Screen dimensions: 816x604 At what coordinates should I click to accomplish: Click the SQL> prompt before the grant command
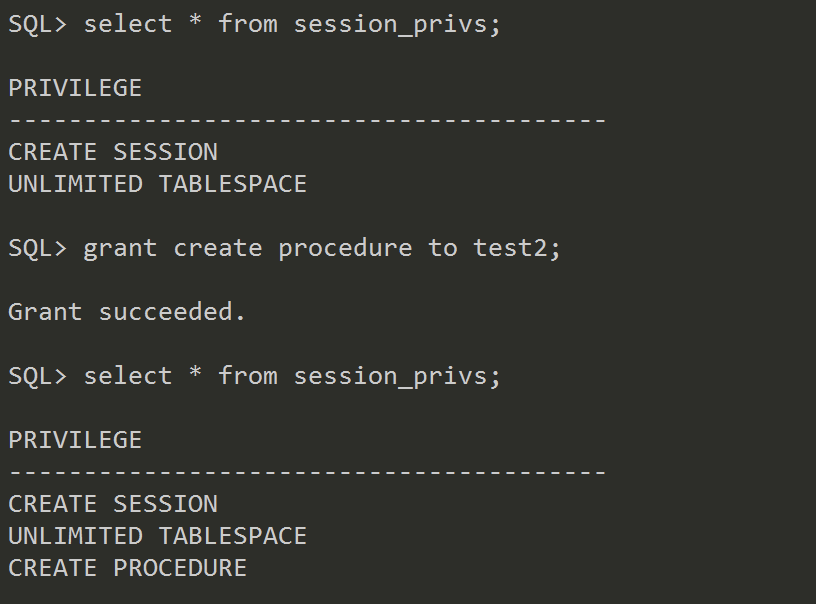[x=37, y=248]
